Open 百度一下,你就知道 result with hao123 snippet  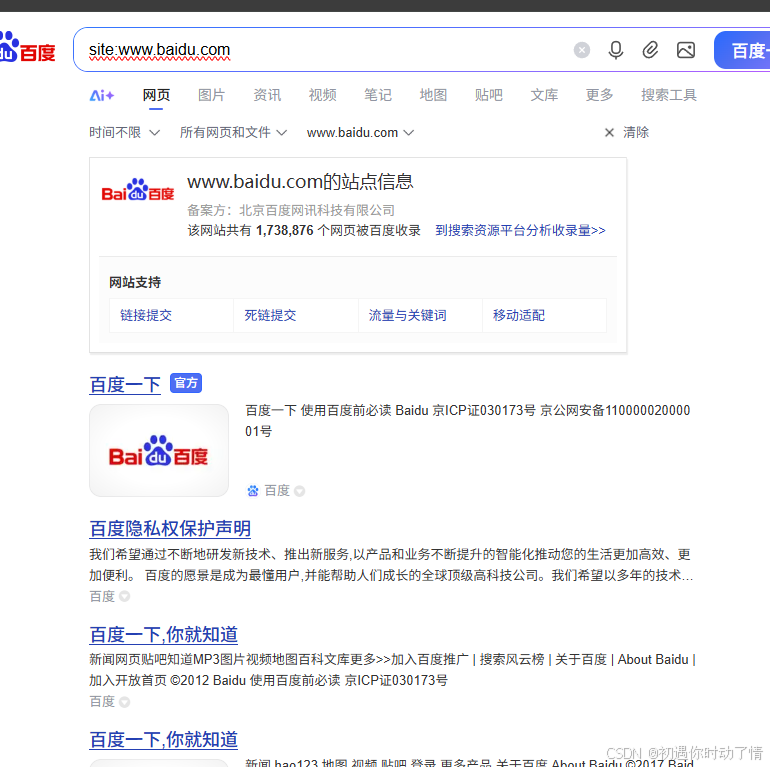pos(164,740)
